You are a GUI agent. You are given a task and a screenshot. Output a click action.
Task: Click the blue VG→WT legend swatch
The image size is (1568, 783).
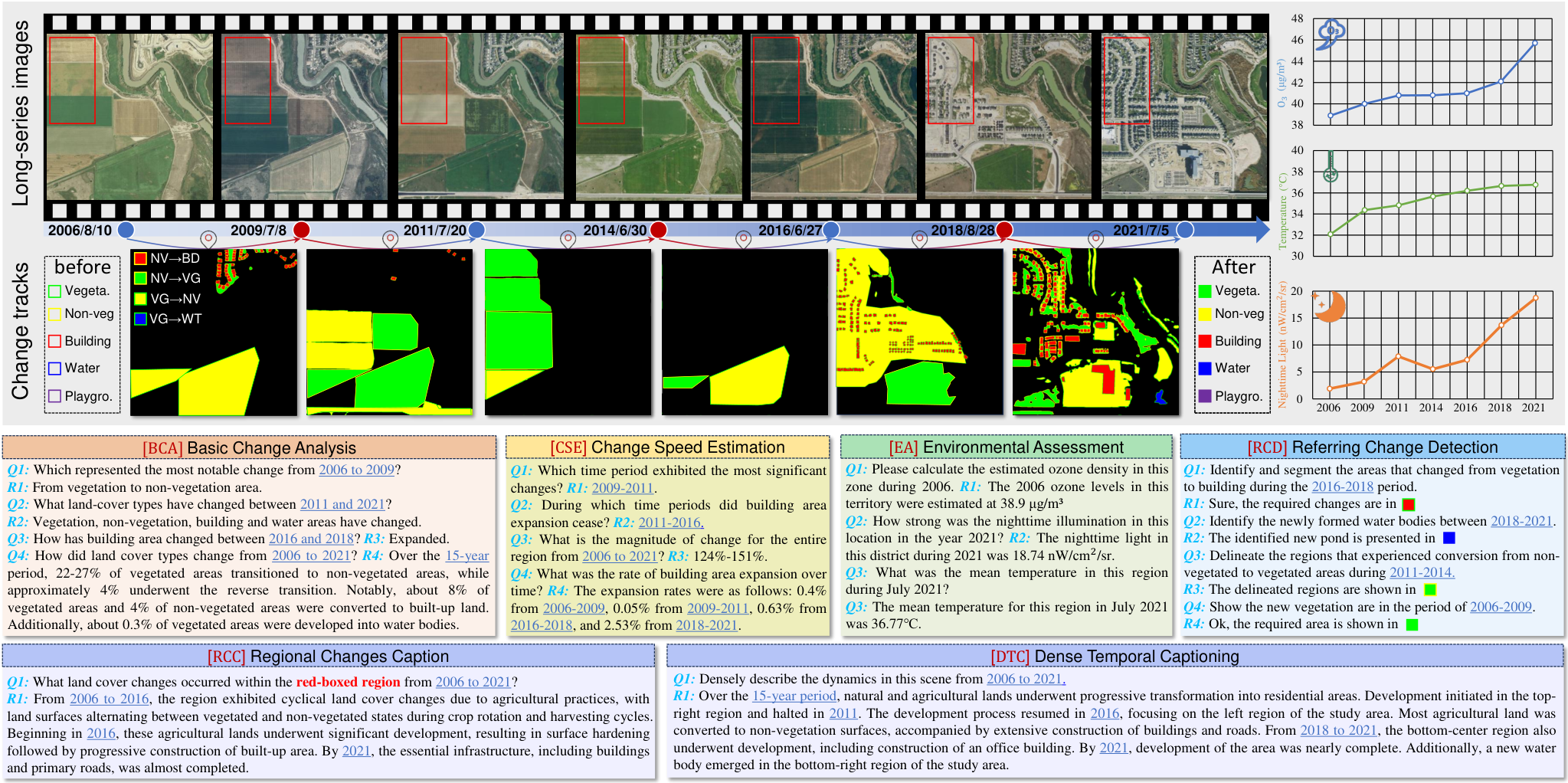140,319
